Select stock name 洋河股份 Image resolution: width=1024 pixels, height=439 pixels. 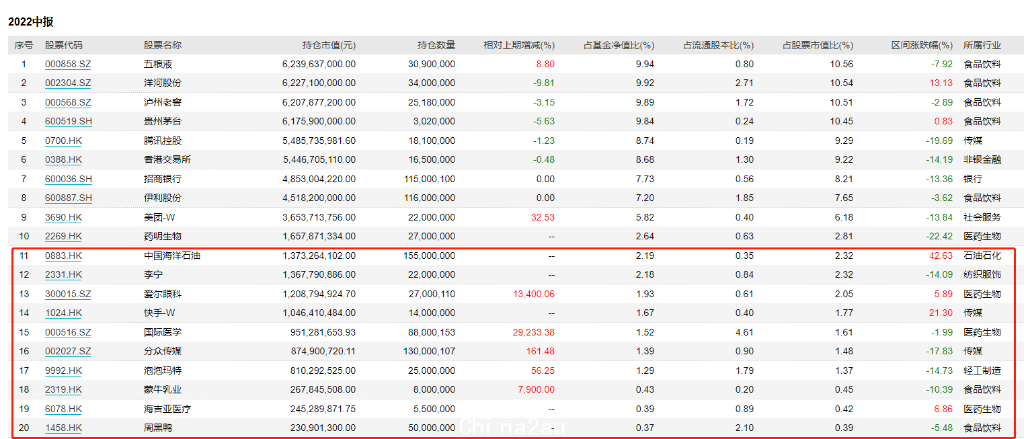pos(162,83)
